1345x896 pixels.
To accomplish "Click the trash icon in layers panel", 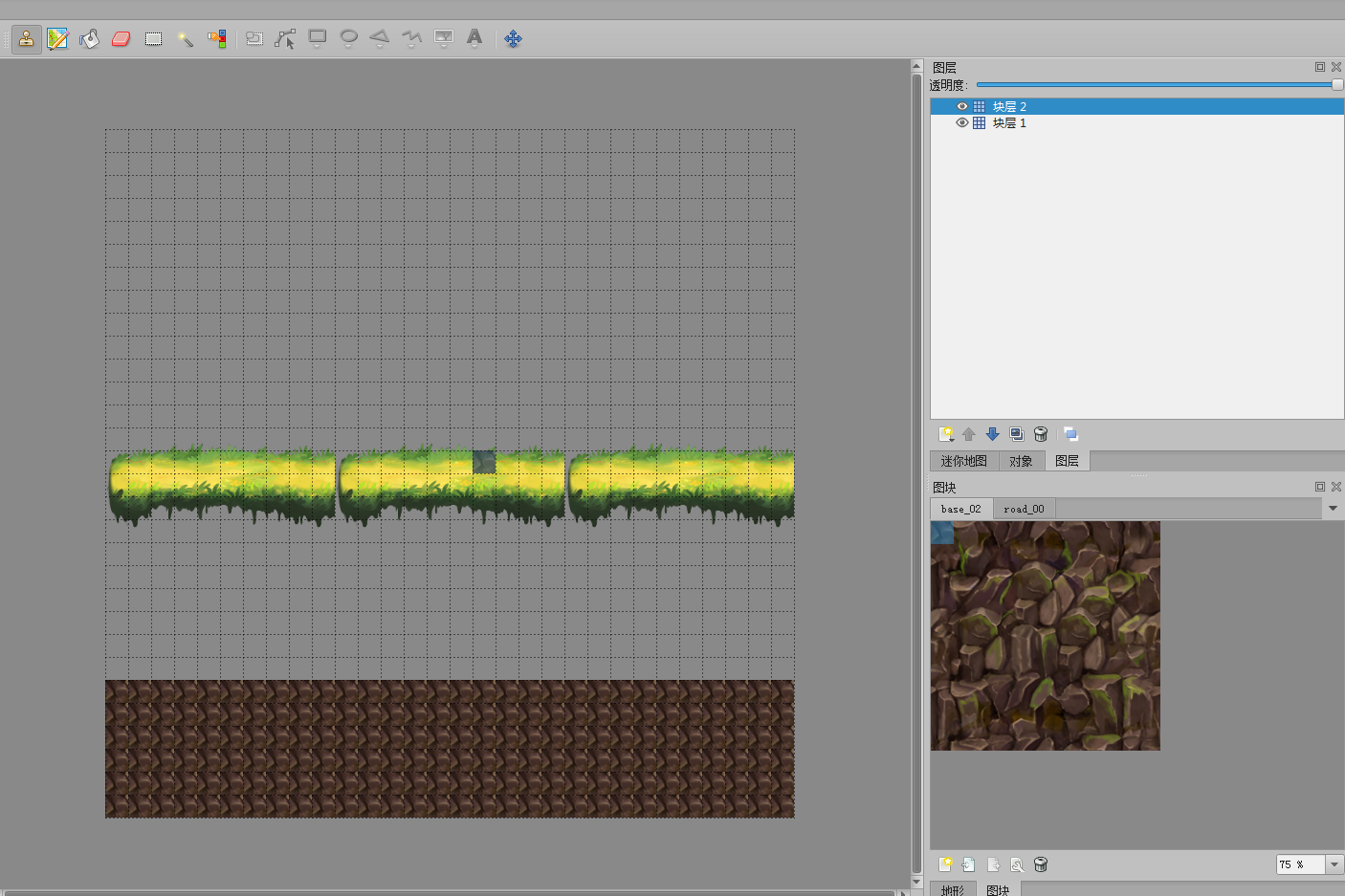I will tap(1041, 434).
